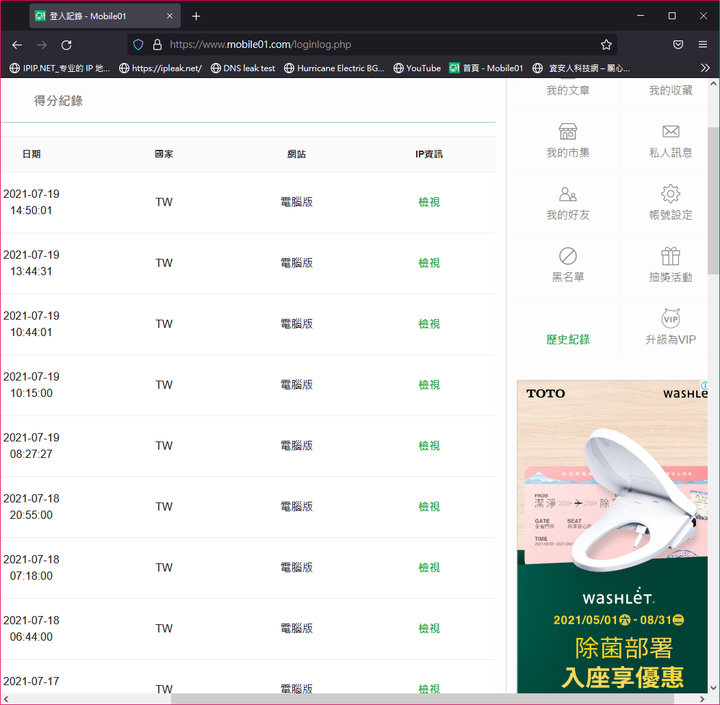This screenshot has height=705, width=720.
Task: View IP info for 2021-07-19 08:27:27
Action: (429, 446)
